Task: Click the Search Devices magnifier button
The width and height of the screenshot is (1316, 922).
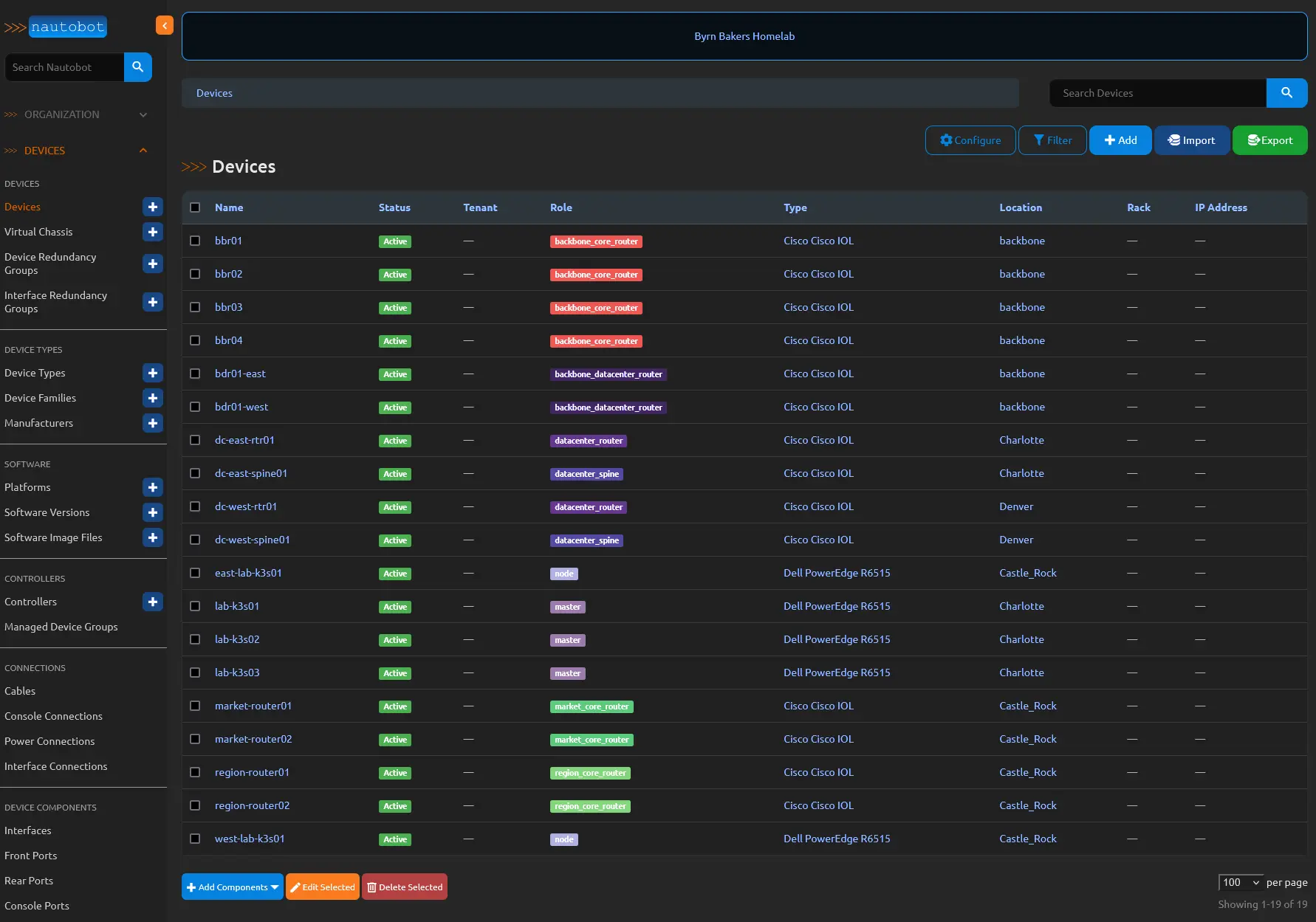Action: [1286, 93]
